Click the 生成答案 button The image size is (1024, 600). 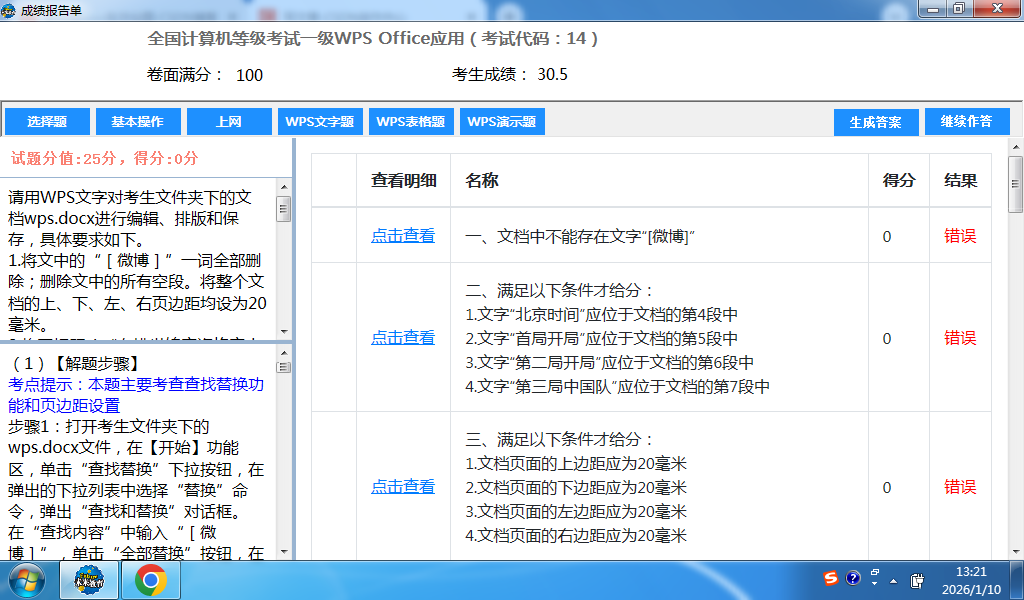point(876,122)
